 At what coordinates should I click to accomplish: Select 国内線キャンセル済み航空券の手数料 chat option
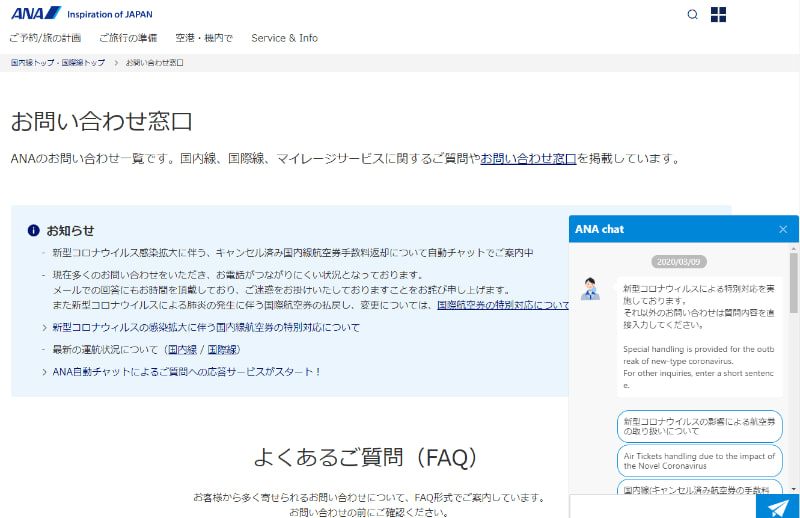pos(699,487)
